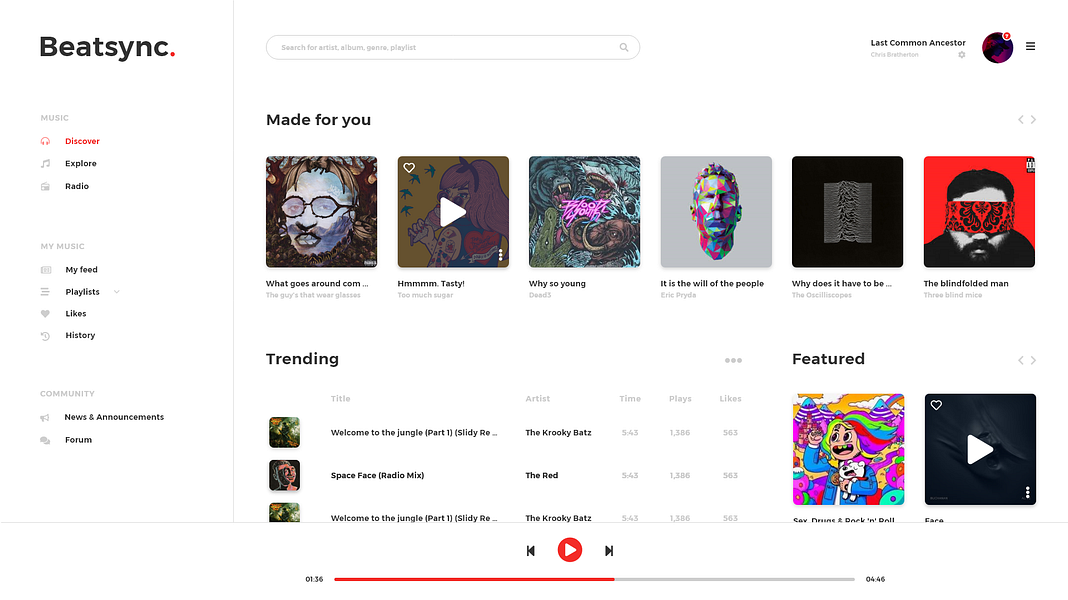
Task: Open Space Face track thumbnail
Action: point(284,475)
